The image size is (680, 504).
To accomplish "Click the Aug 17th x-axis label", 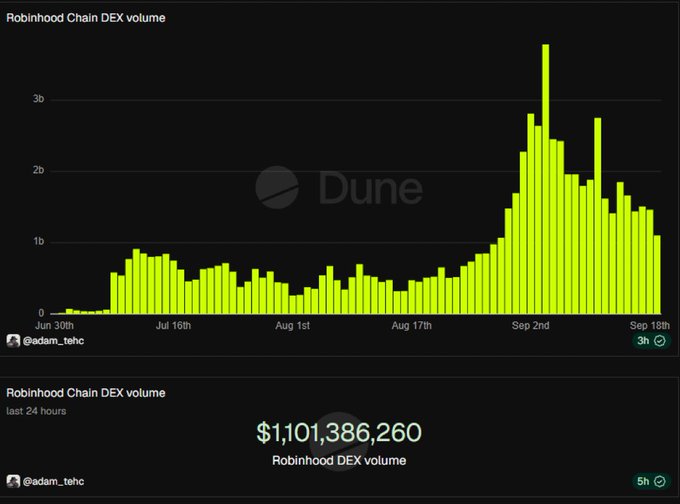I will pos(412,326).
